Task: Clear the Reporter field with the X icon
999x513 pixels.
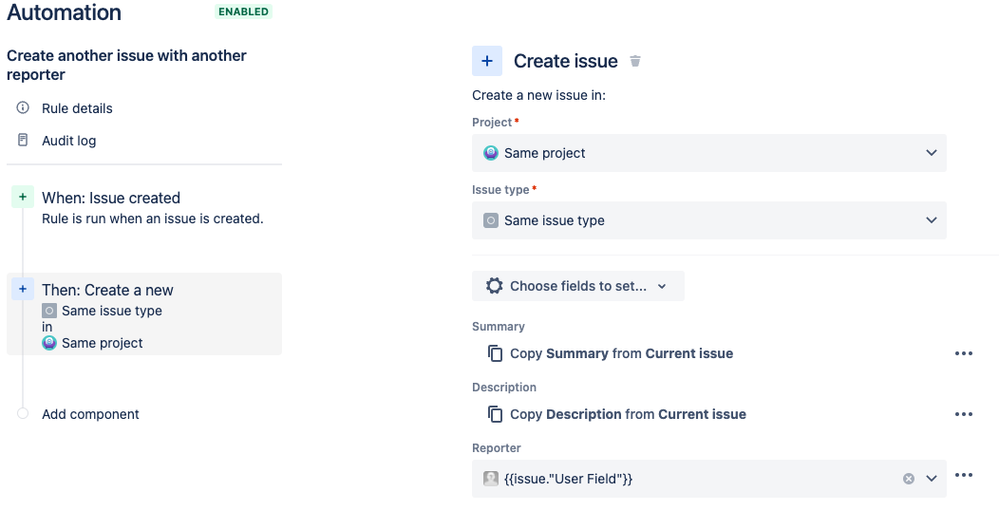Action: [909, 479]
